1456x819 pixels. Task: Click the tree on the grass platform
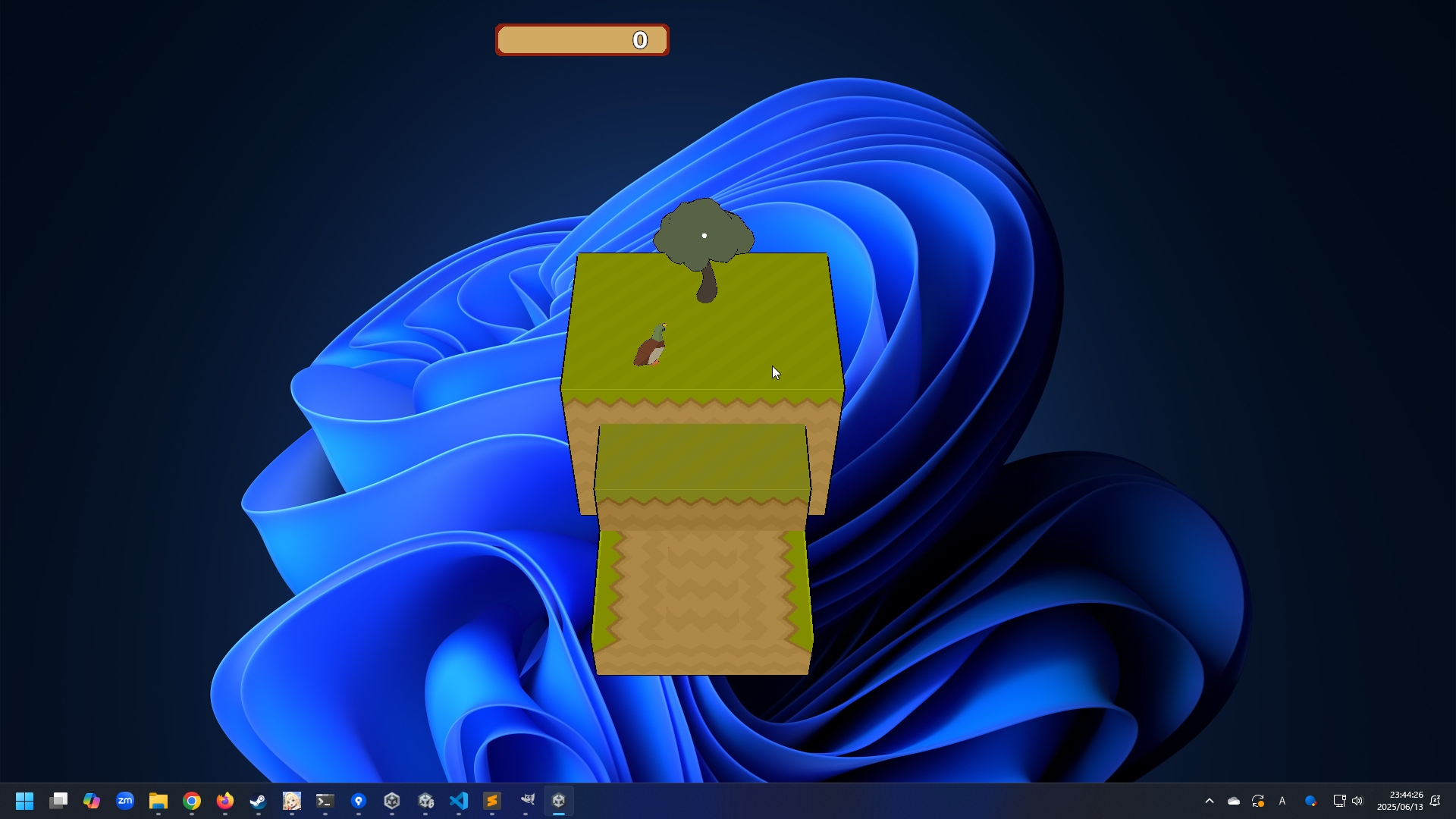click(x=704, y=243)
